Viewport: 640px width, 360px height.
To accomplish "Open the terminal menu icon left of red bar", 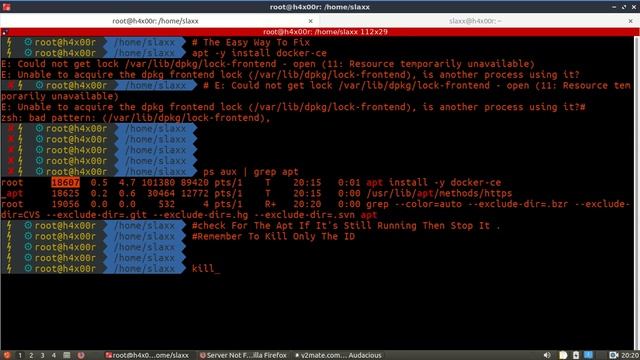I will pyautogui.click(x=4, y=32).
